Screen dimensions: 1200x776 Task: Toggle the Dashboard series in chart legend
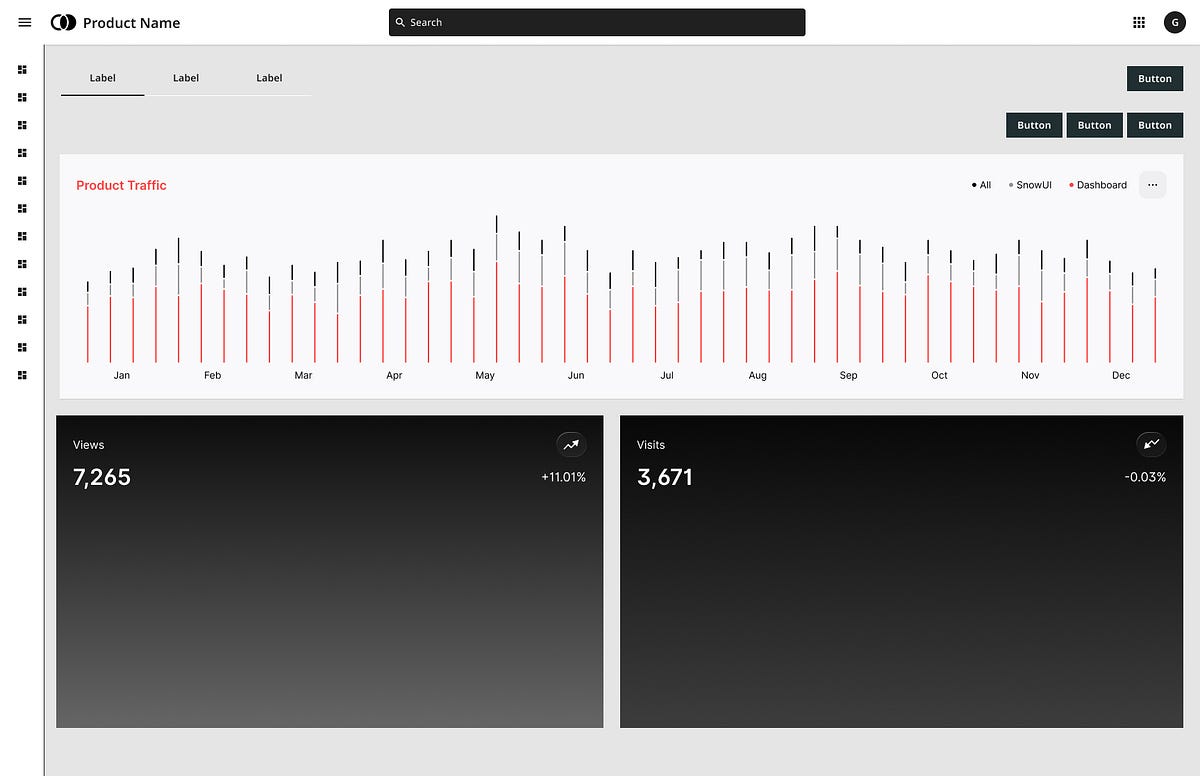pos(1098,185)
